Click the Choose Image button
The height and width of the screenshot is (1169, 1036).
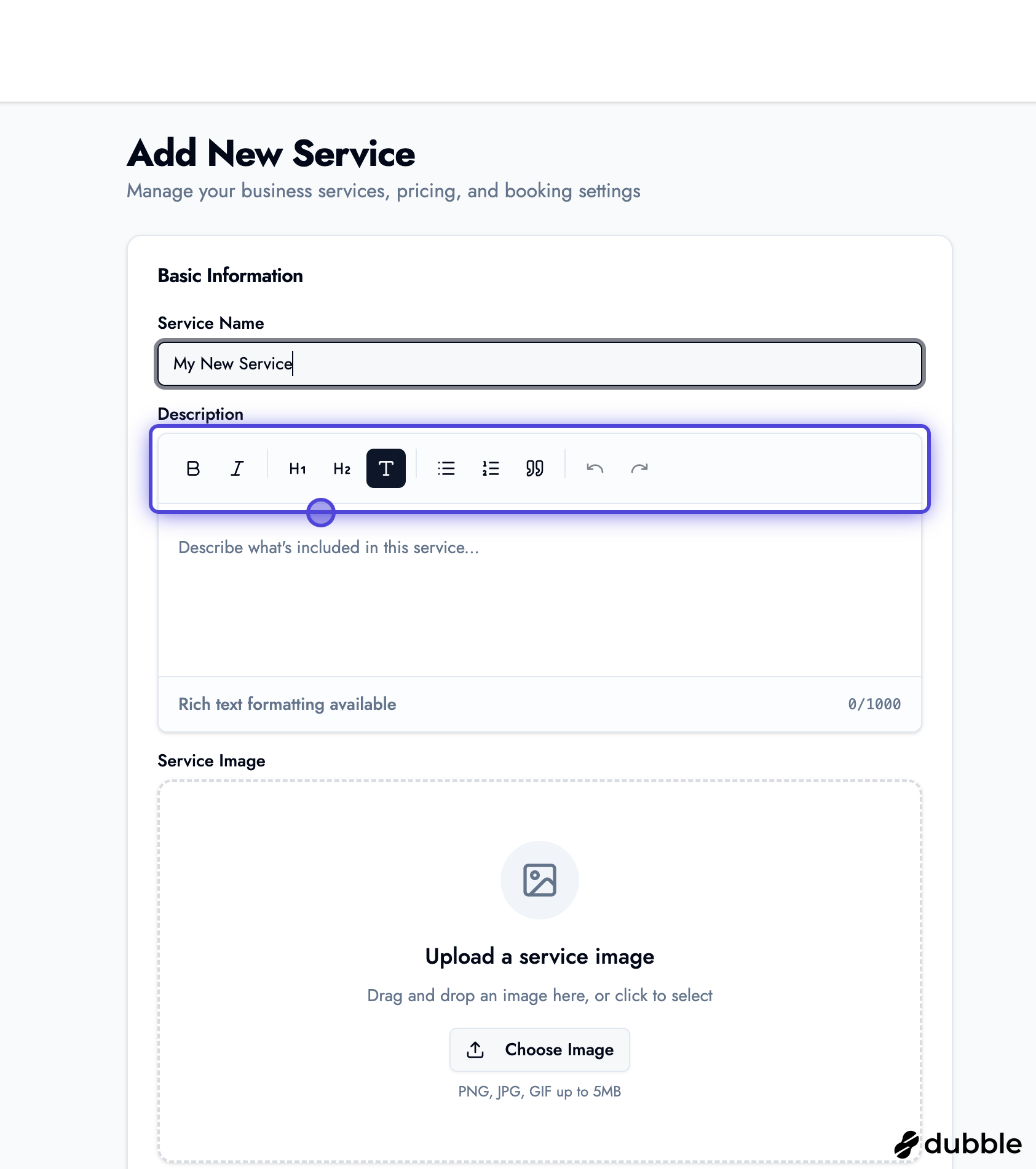[539, 1049]
